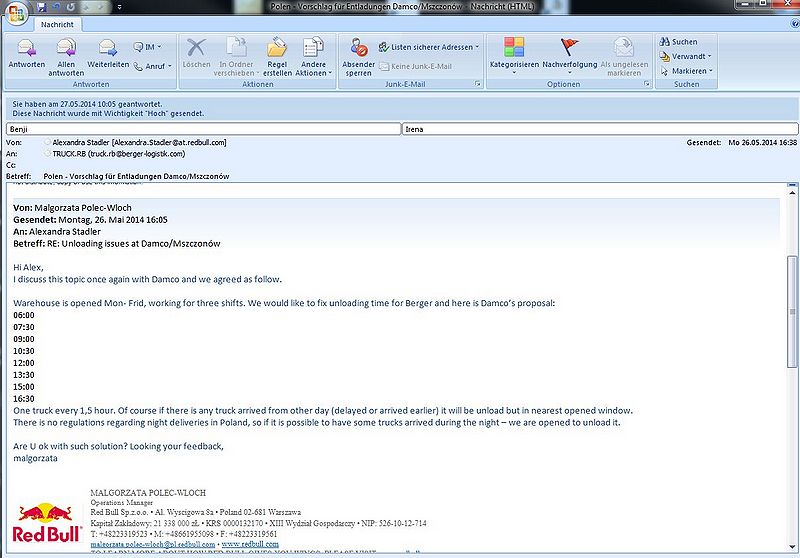Viewport: 800px width, 558px height.
Task: Open the IM dropdown
Action: [x=147, y=47]
